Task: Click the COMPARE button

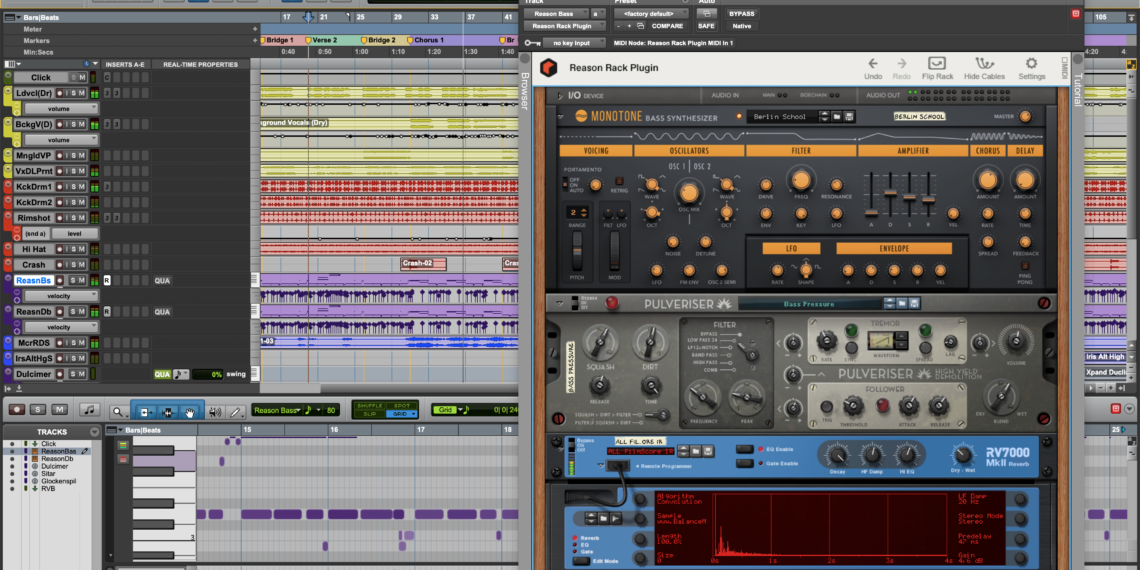Action: pos(667,26)
